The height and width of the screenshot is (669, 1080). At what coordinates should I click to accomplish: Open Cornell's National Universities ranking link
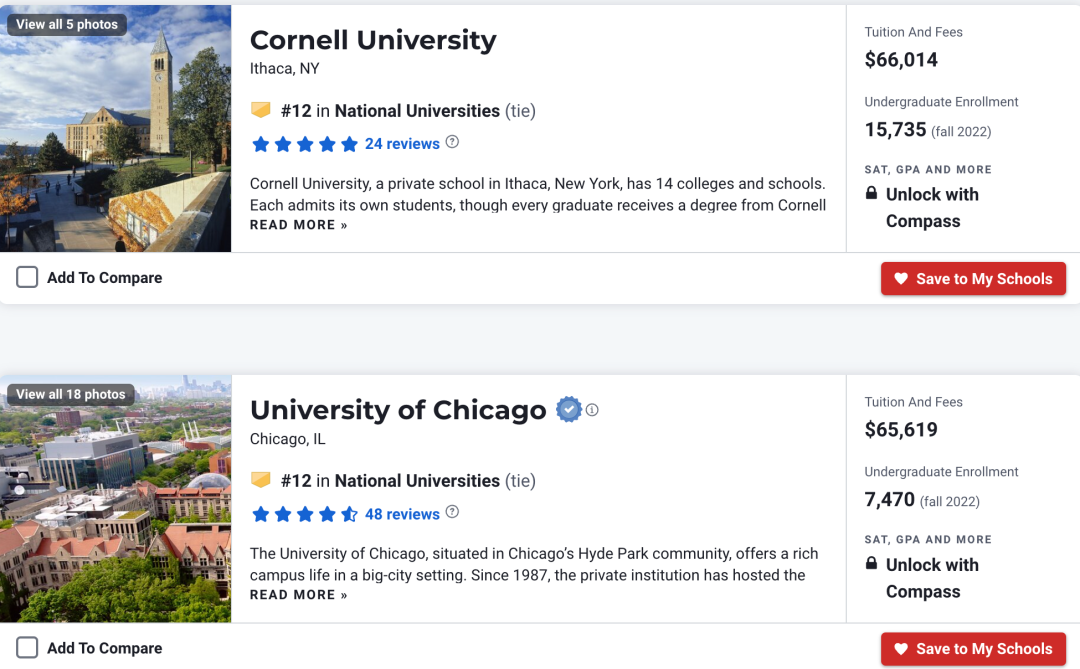pos(417,111)
